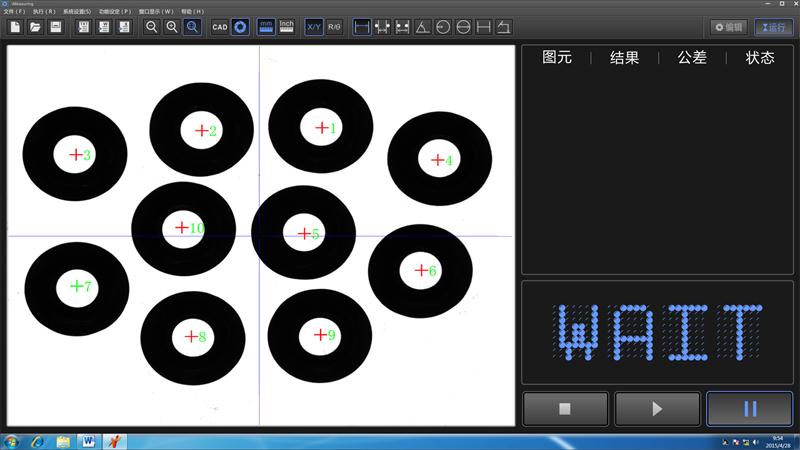Click the CAD toolbar button

[x=220, y=27]
